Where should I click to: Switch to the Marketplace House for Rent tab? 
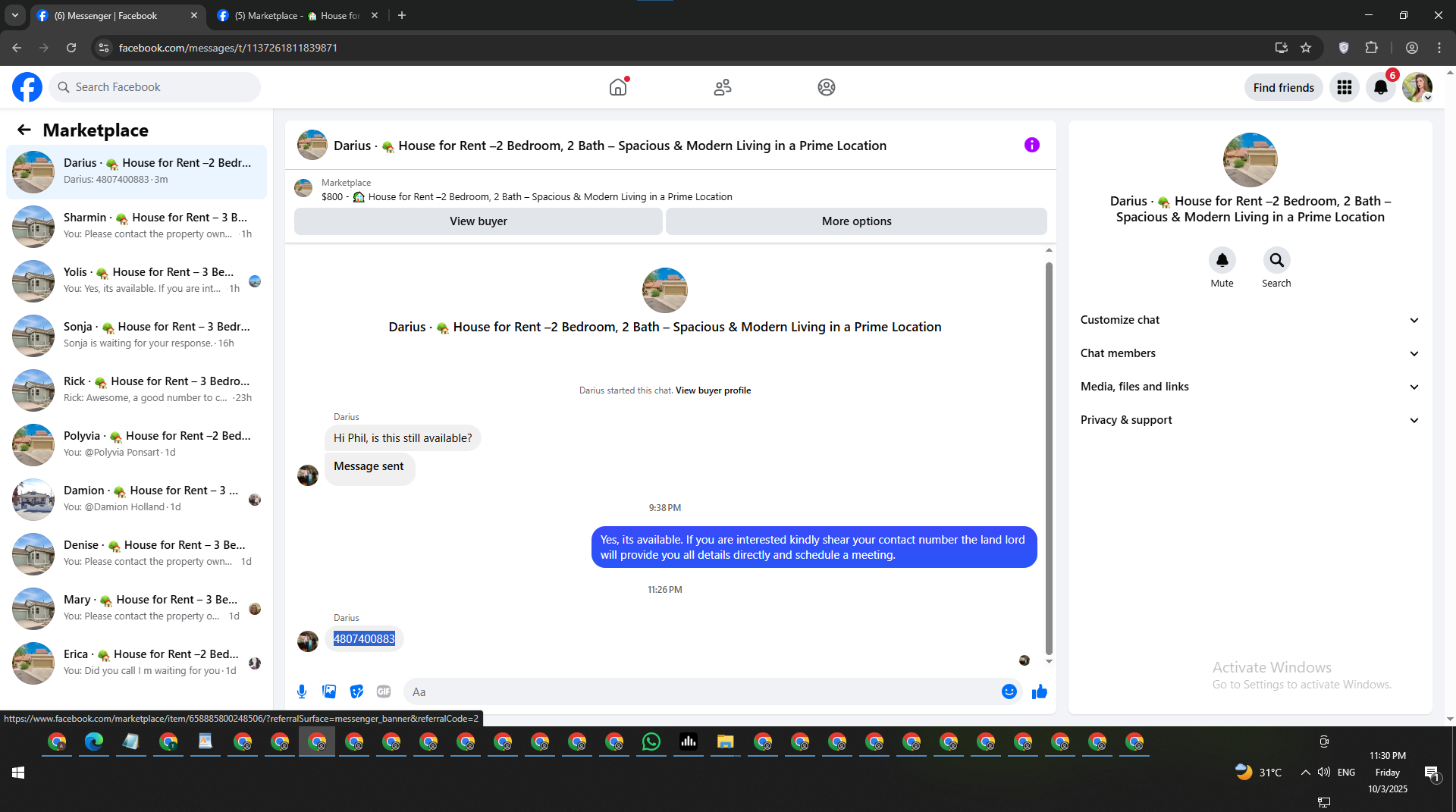click(x=297, y=15)
